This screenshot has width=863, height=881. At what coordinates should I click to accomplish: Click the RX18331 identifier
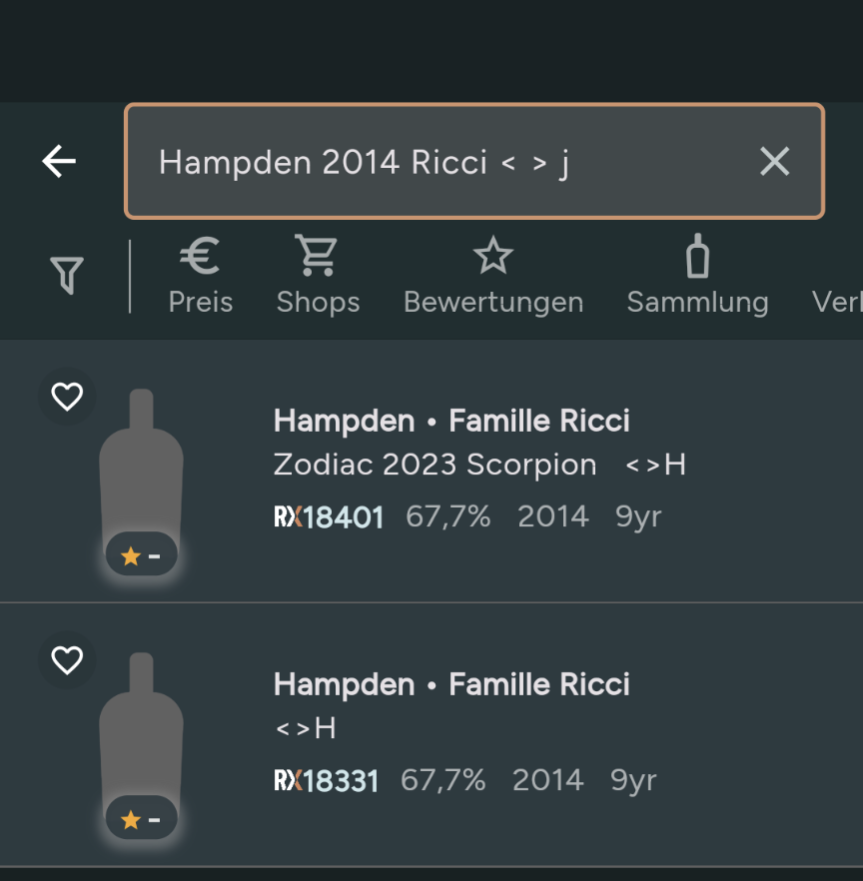coord(326,781)
